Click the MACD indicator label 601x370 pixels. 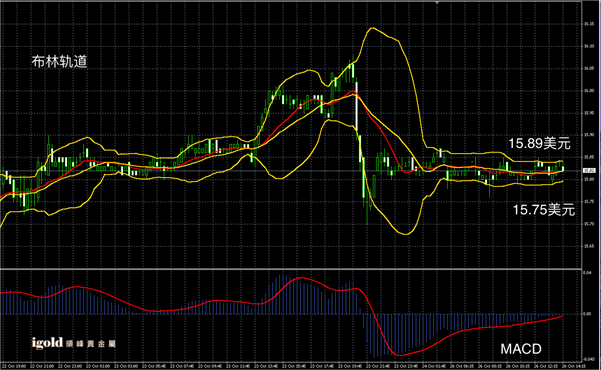click(x=521, y=349)
